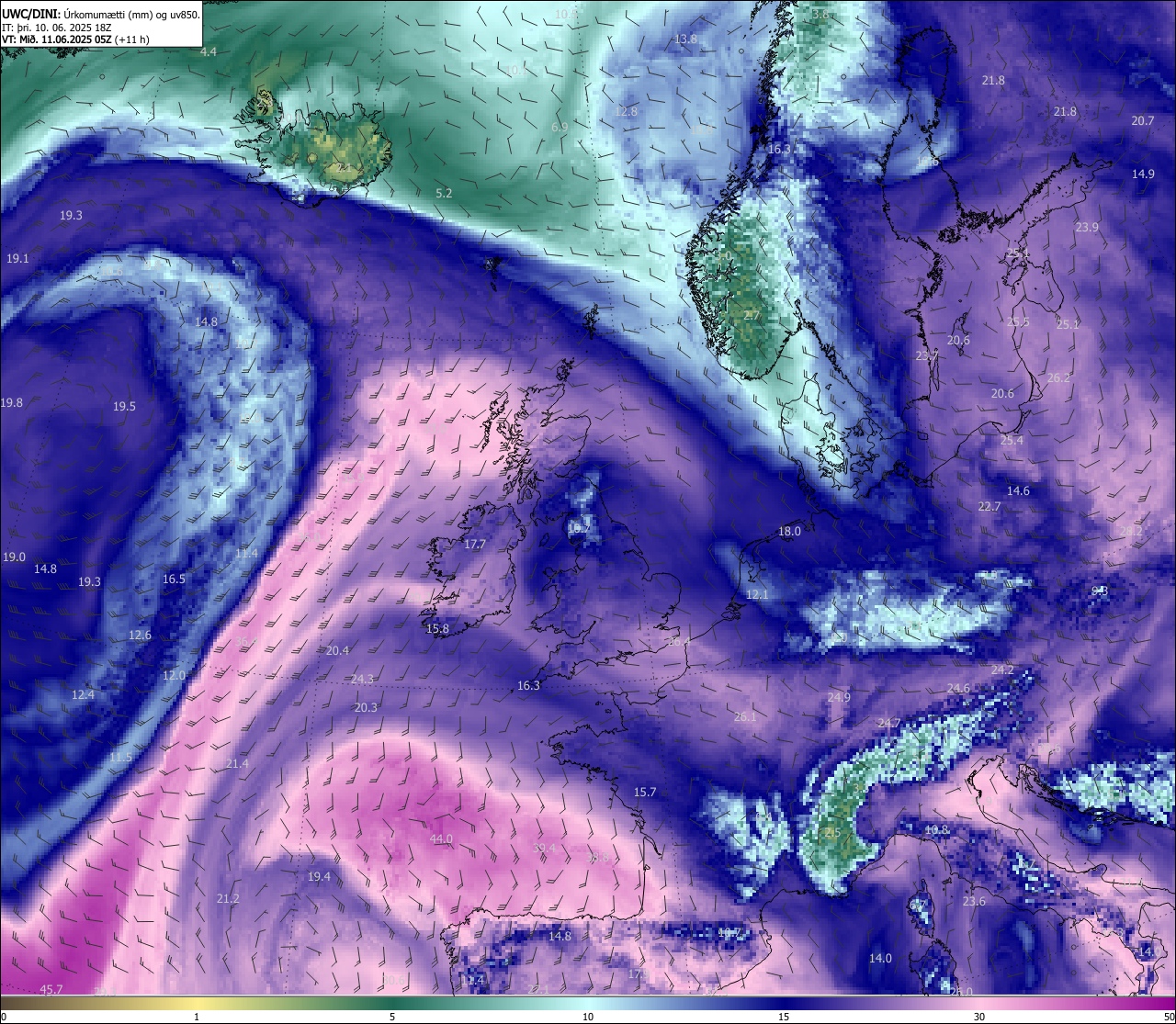Image resolution: width=1176 pixels, height=1024 pixels.
Task: Click the value '17.7' over Ireland
Action: [474, 545]
